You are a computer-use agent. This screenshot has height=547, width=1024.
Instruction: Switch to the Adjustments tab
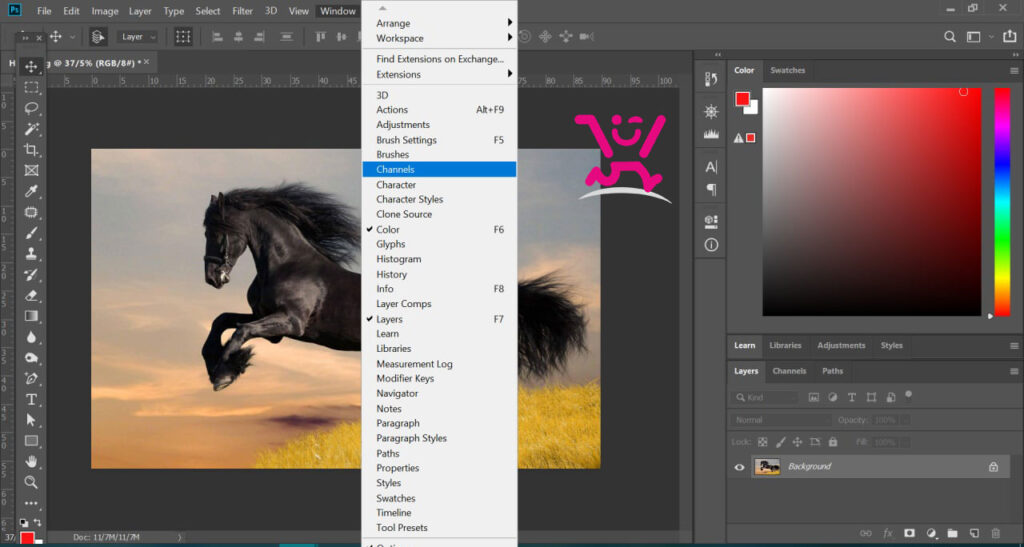pos(840,345)
